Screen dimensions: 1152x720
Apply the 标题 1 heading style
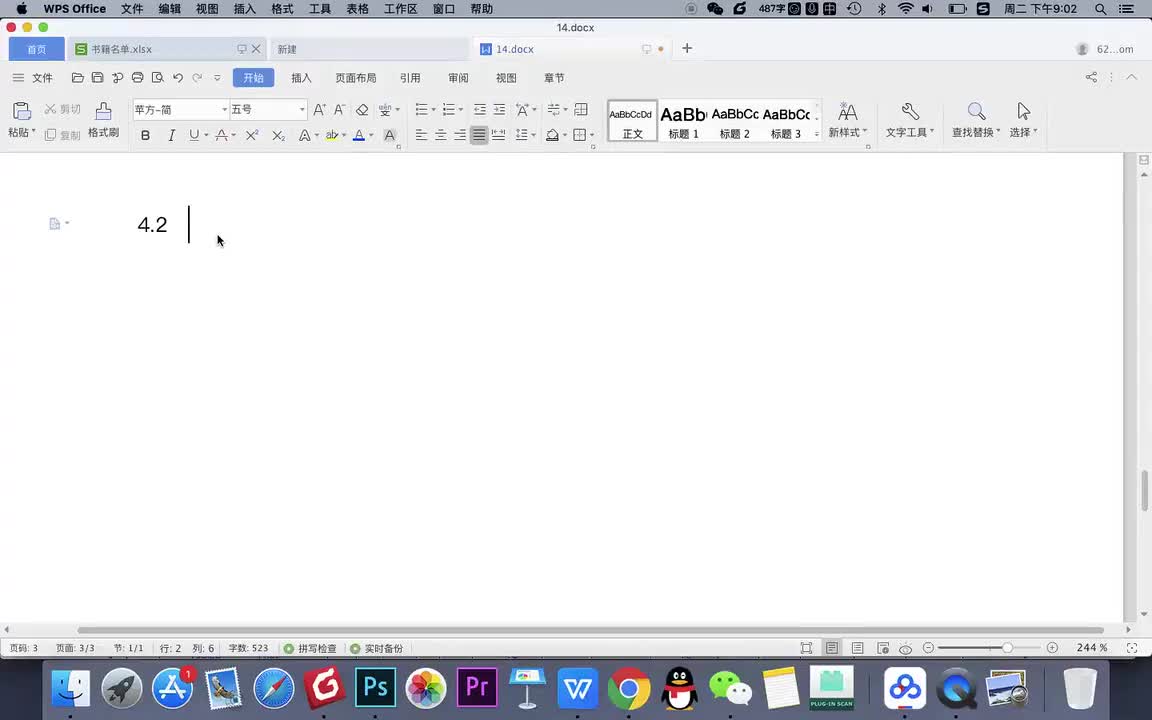click(x=683, y=121)
